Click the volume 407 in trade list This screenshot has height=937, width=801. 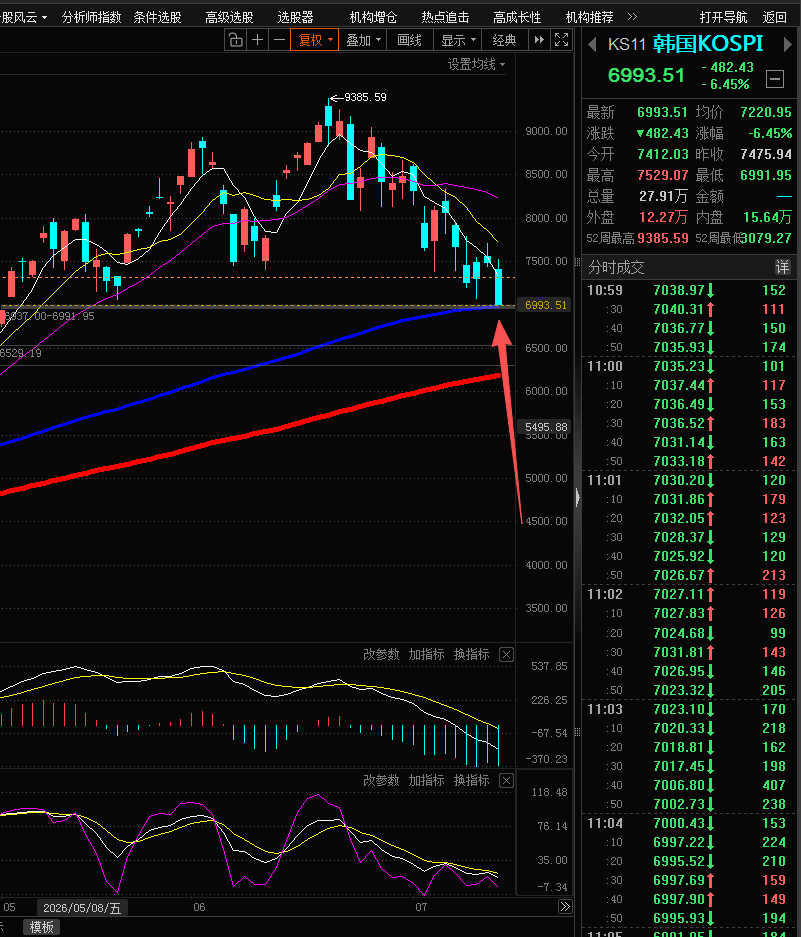click(774, 785)
